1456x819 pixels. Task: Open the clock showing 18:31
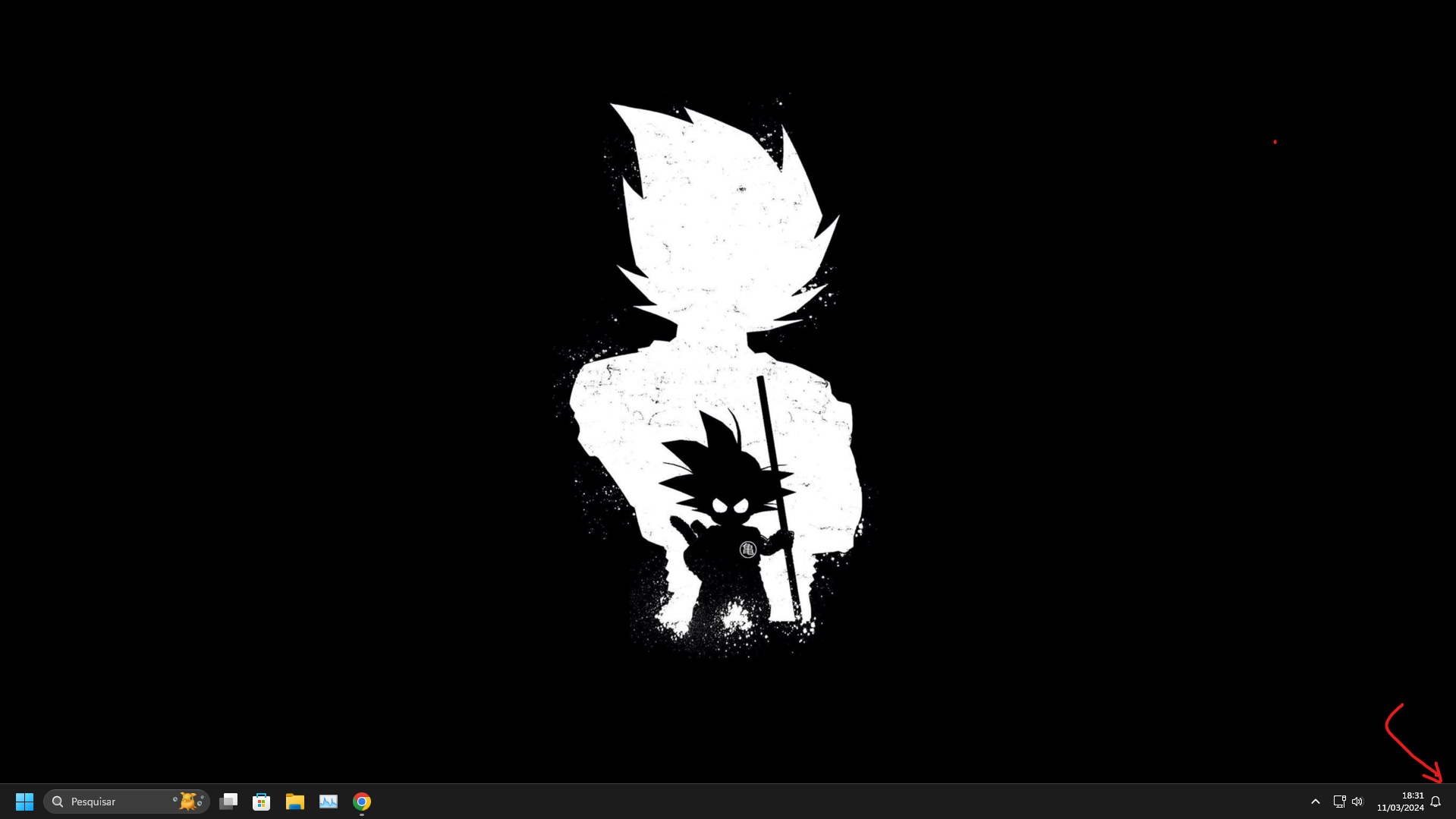(1413, 795)
